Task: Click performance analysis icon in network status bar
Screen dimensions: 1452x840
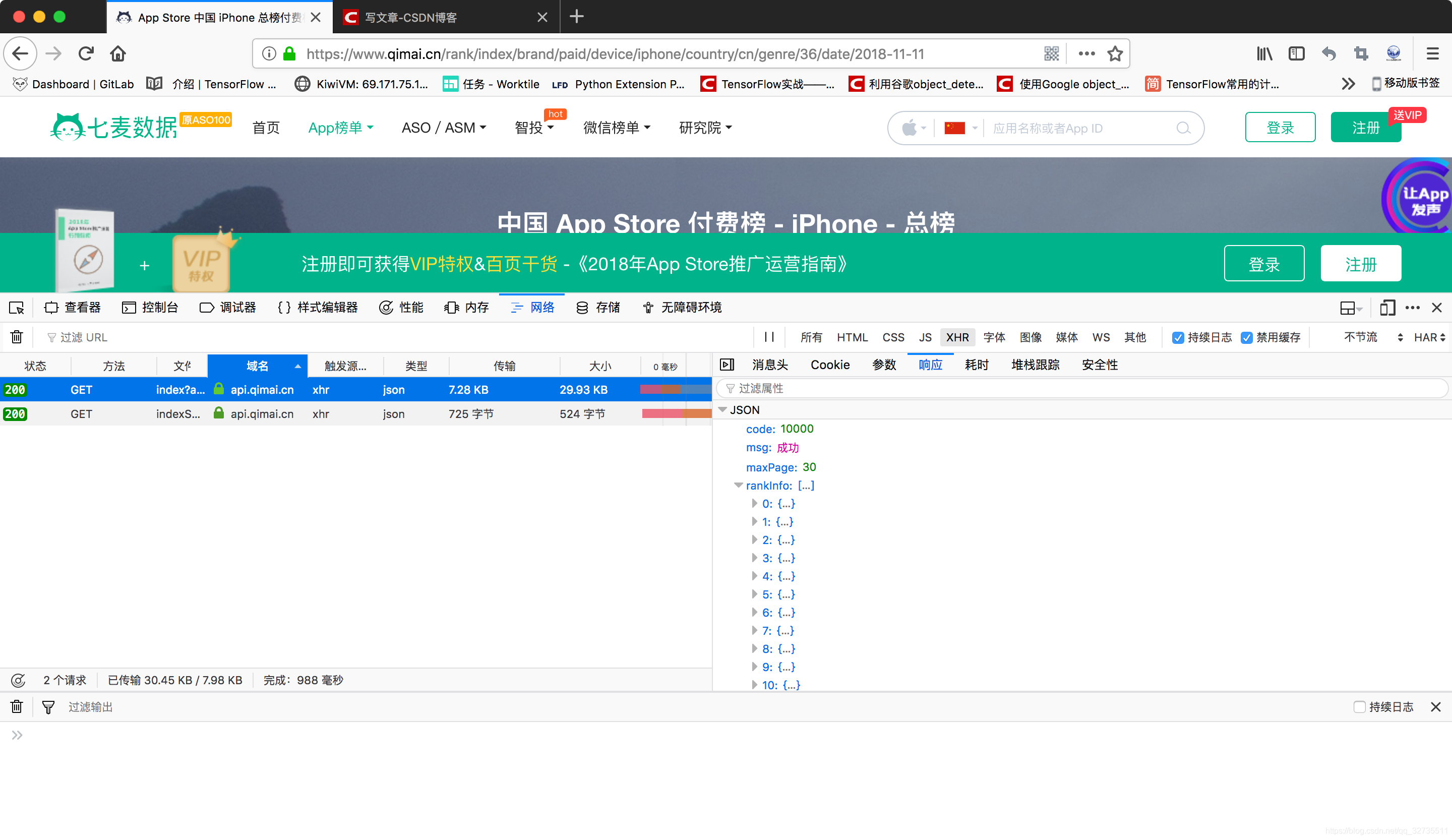Action: coord(19,680)
